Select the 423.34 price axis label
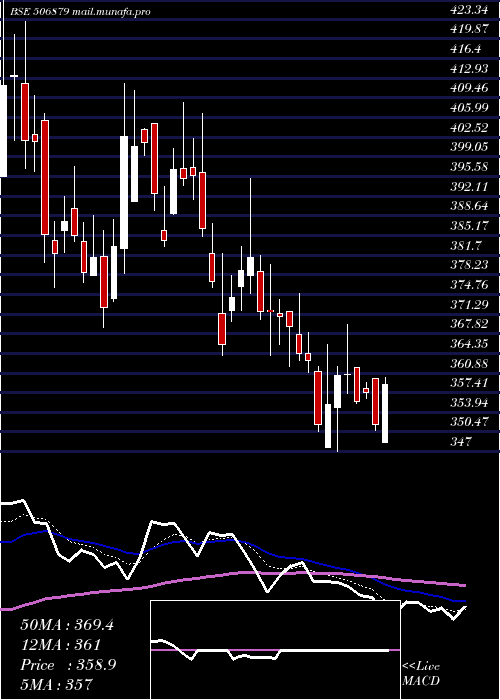 [469, 10]
